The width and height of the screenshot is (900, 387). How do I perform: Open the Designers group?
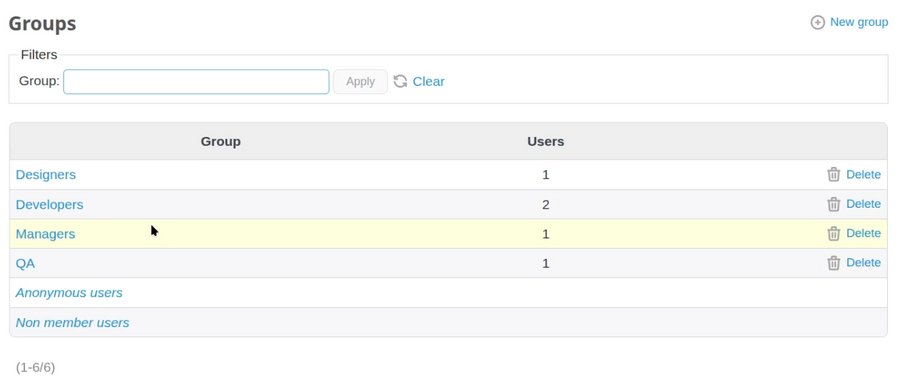point(45,175)
